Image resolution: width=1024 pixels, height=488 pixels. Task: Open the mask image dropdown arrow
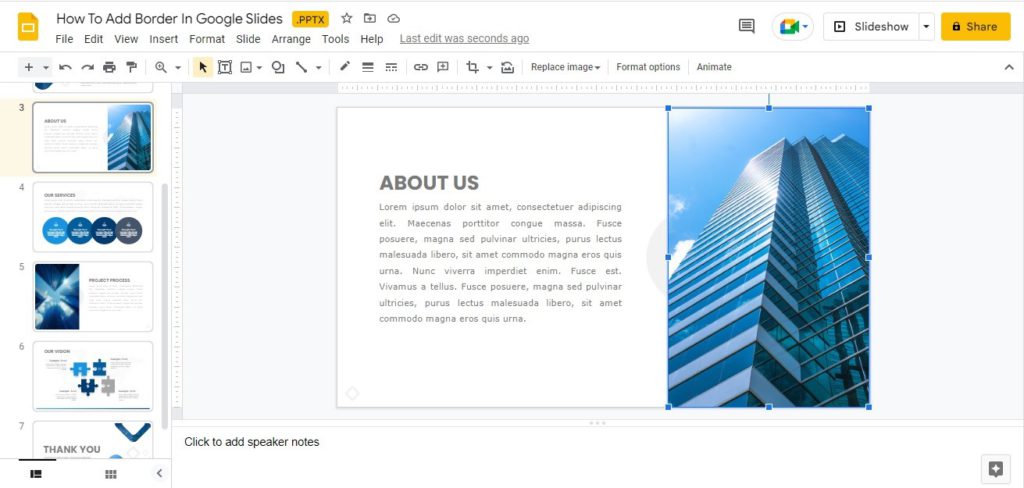point(489,67)
